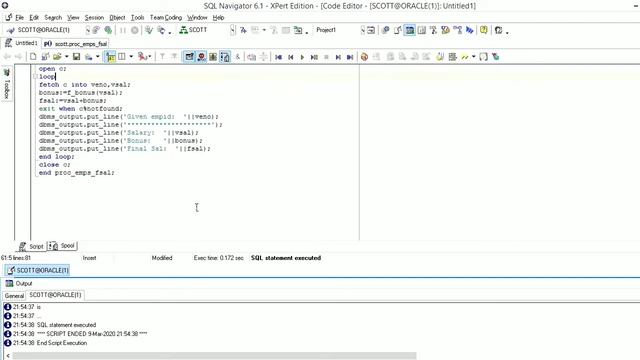Screen dimensions: 640x360
Task: Click the red bug debug icon
Action: coord(201,57)
